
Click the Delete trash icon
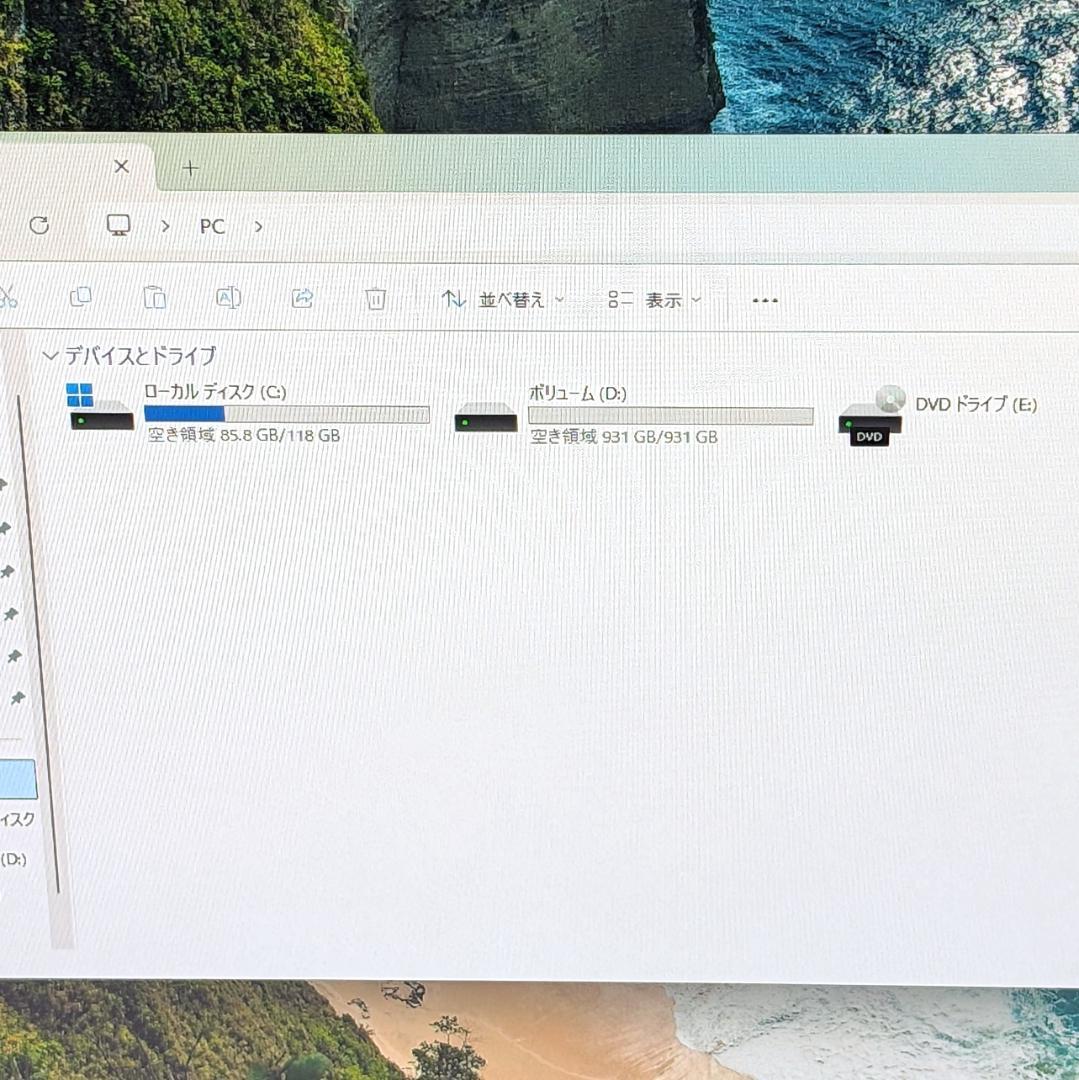coord(375,298)
